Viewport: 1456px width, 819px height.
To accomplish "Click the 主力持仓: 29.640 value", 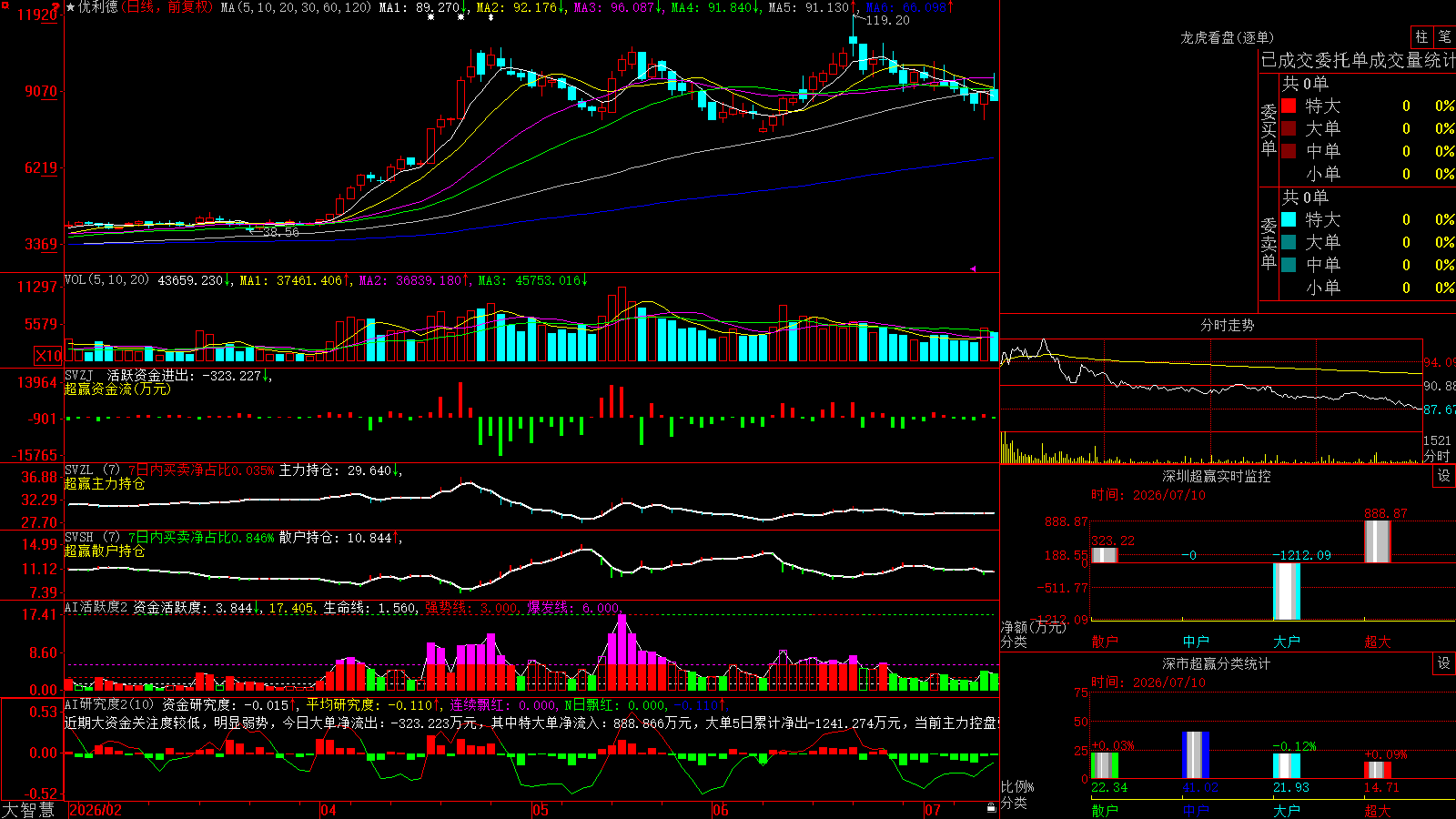I will click(x=338, y=470).
